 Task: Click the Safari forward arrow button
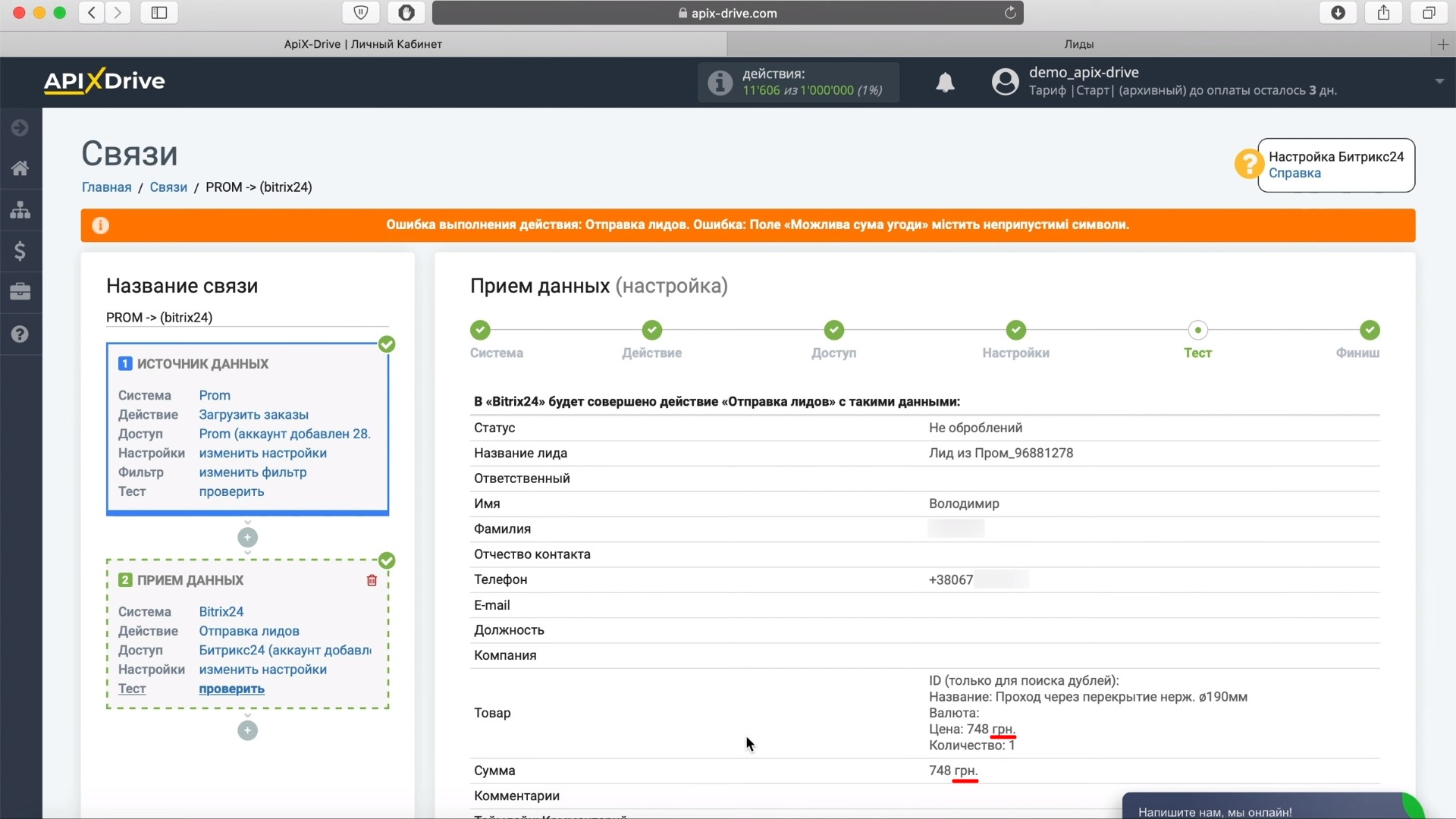(x=118, y=13)
